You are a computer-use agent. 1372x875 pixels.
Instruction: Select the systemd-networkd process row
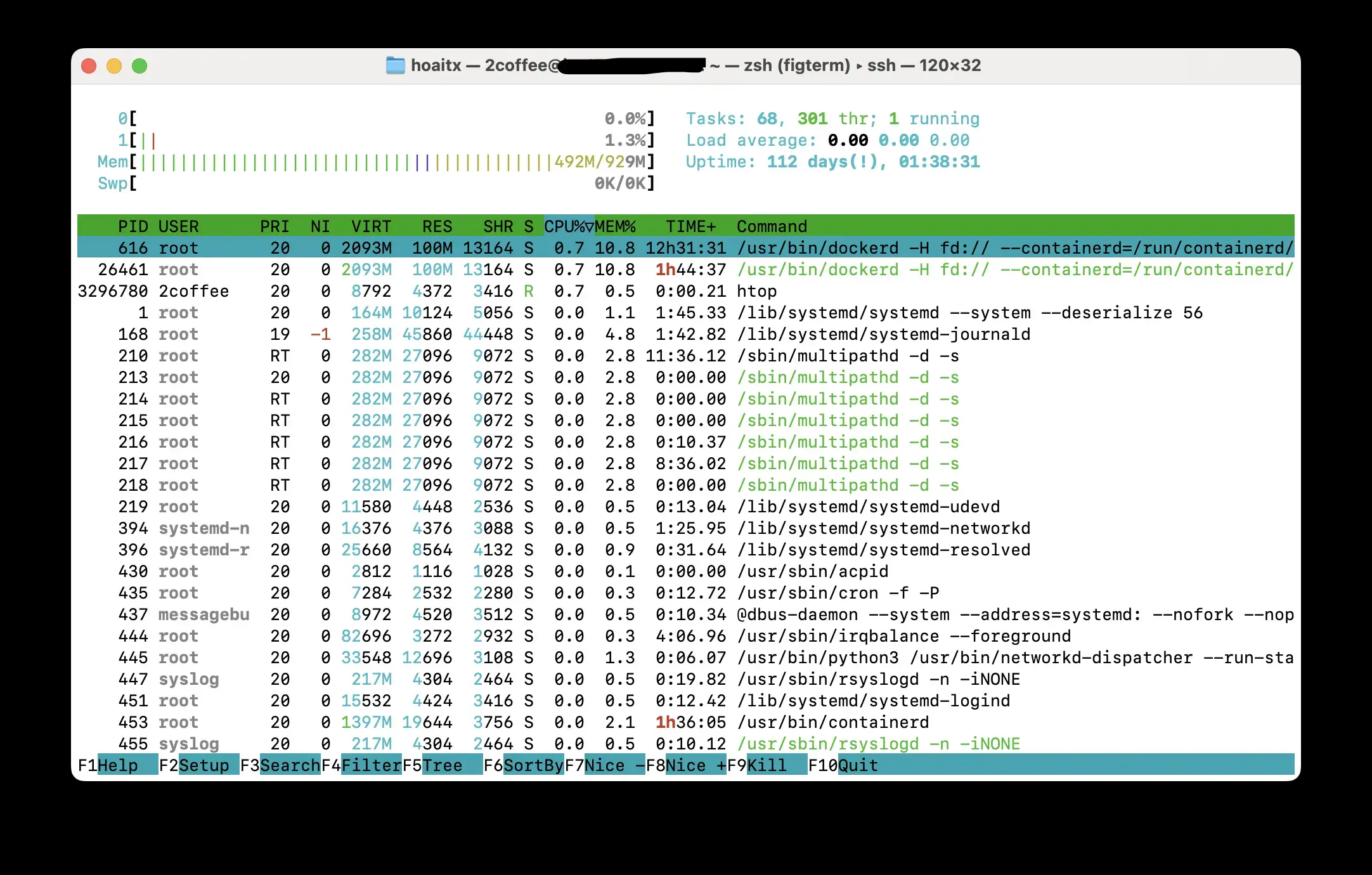point(685,528)
